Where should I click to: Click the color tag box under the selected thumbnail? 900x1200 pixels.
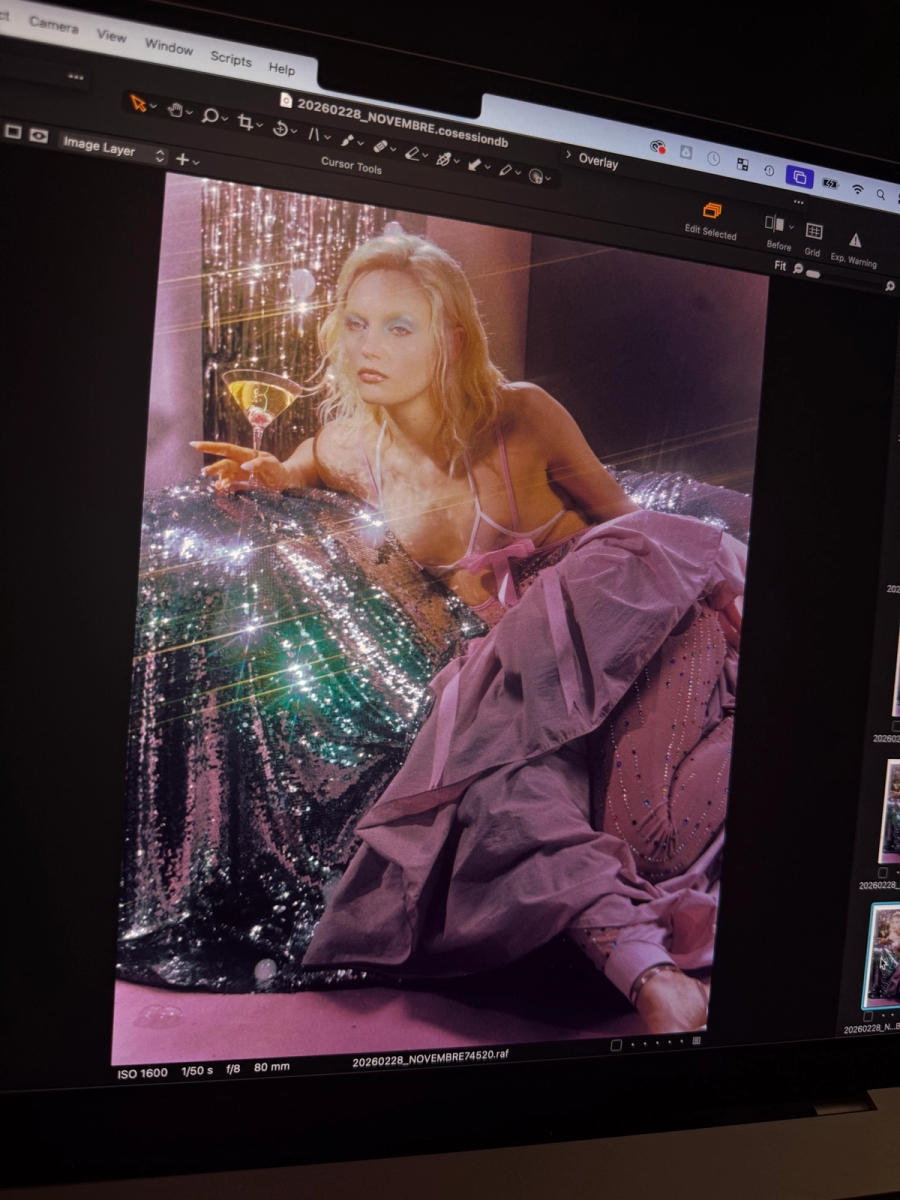click(x=867, y=1016)
